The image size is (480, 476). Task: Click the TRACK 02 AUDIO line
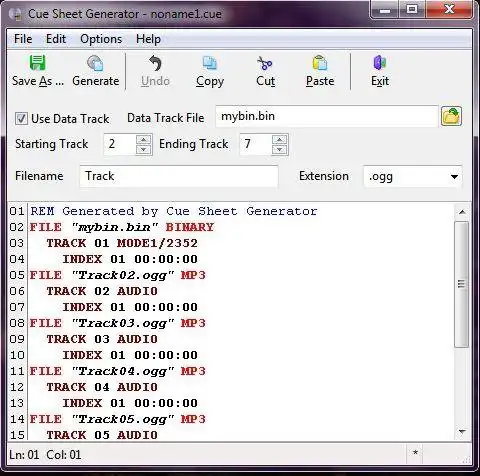tap(102, 291)
